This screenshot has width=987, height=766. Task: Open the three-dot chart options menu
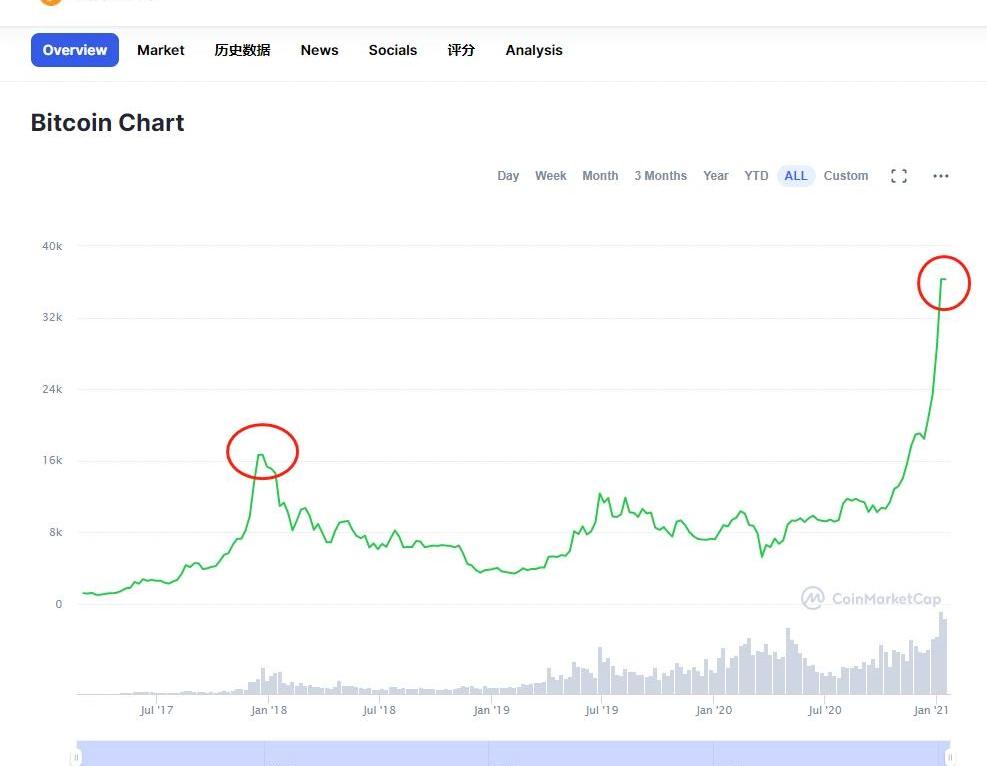point(940,176)
